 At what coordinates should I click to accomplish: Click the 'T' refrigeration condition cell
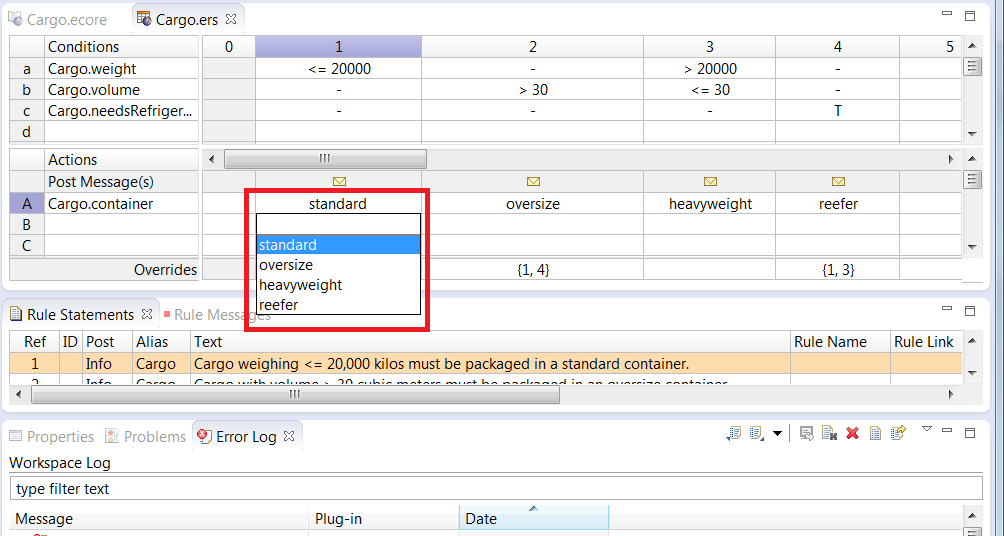[x=838, y=111]
